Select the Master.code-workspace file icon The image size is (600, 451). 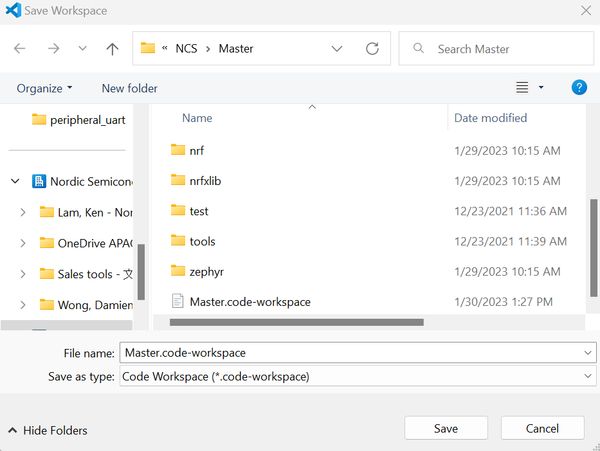click(178, 301)
